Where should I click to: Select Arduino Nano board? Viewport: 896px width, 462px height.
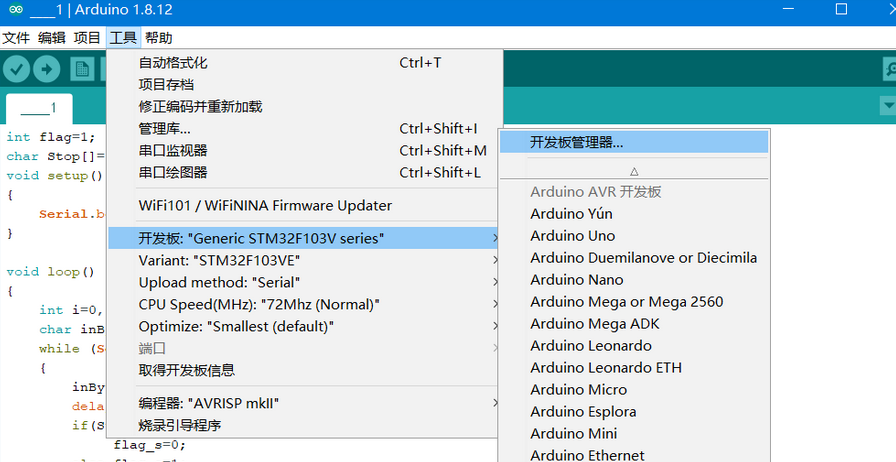[634, 280]
